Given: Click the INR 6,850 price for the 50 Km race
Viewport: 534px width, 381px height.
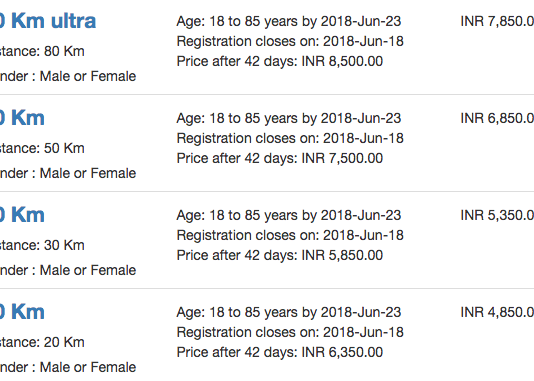Looking at the screenshot, I should 497,118.
